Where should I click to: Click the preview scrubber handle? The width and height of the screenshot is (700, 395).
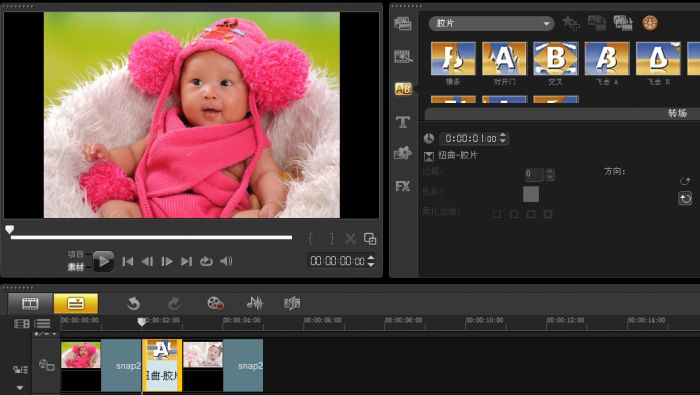9,229
